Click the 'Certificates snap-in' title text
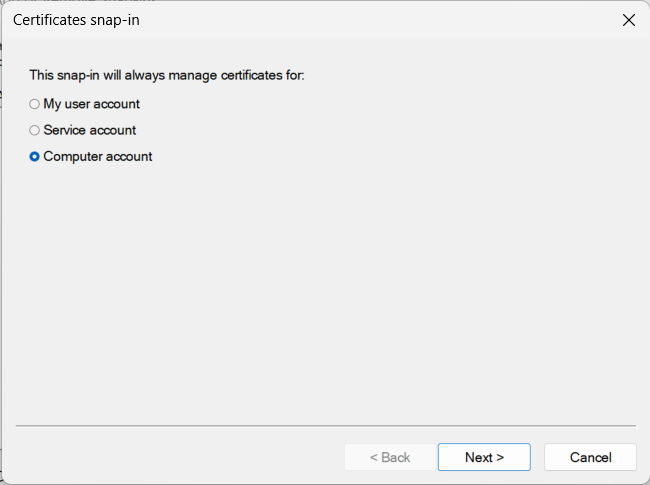This screenshot has height=485, width=650. [76, 20]
